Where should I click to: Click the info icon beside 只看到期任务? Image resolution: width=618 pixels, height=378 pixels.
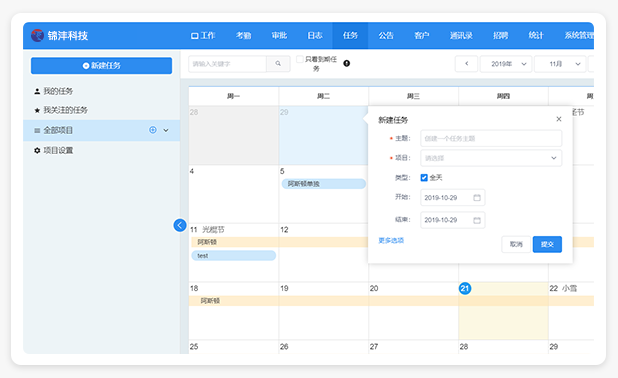[x=346, y=63]
